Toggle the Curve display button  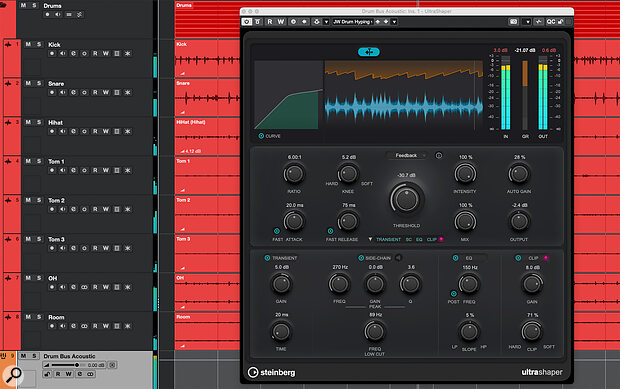pos(261,136)
